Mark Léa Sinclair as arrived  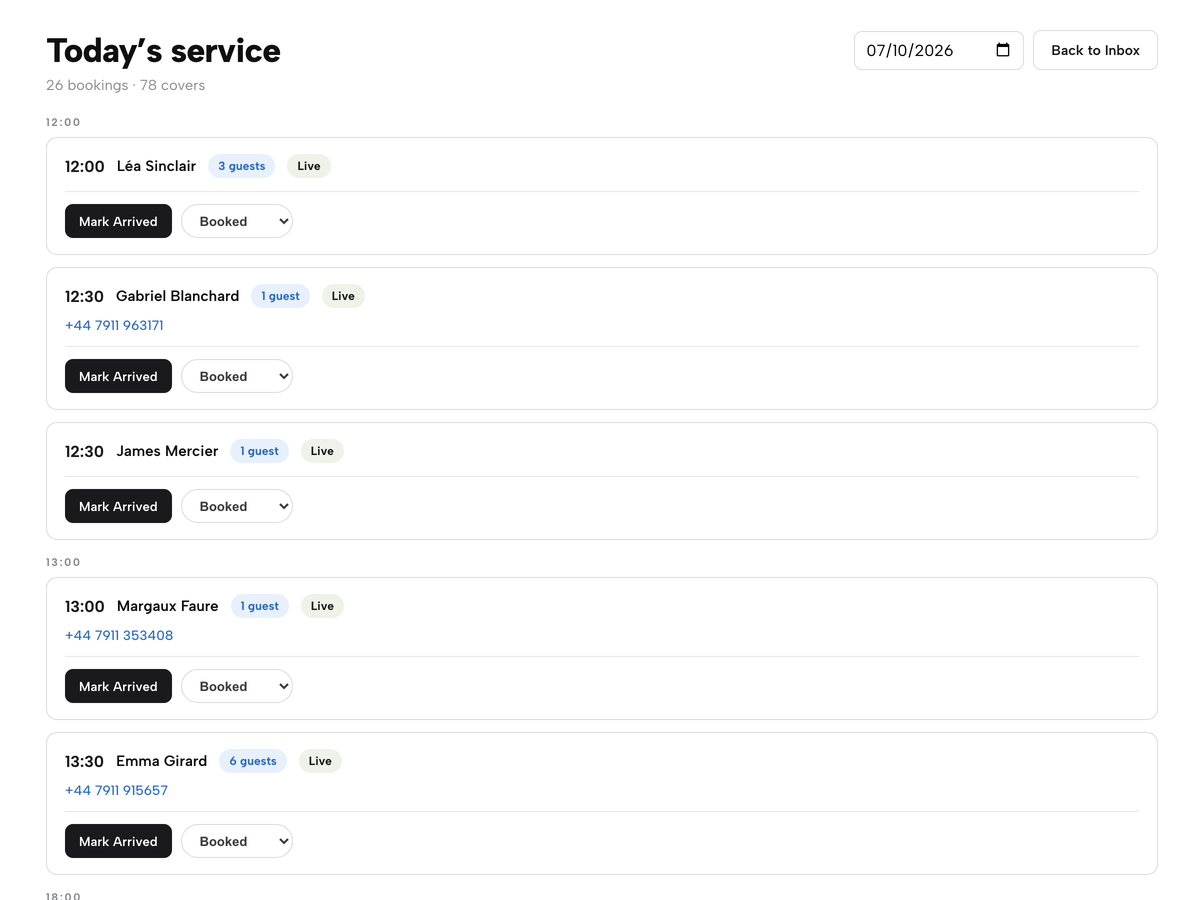click(118, 221)
